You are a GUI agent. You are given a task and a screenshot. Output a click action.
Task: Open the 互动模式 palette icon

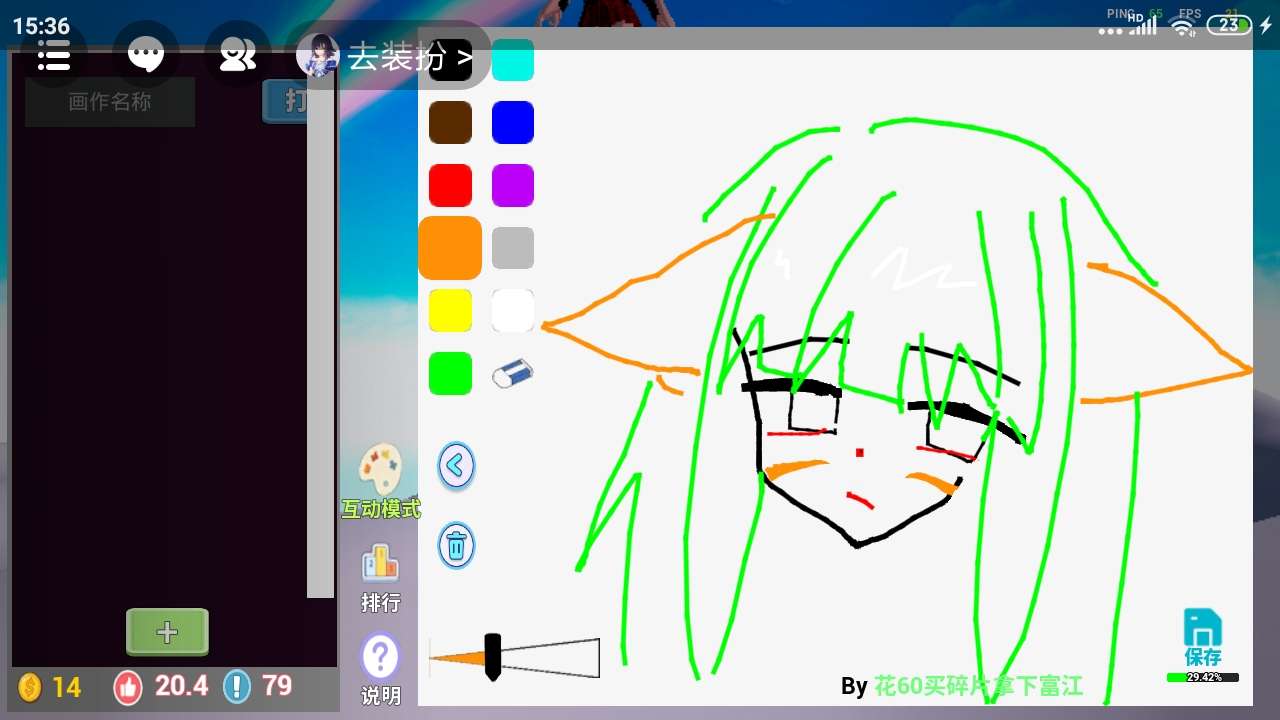381,481
